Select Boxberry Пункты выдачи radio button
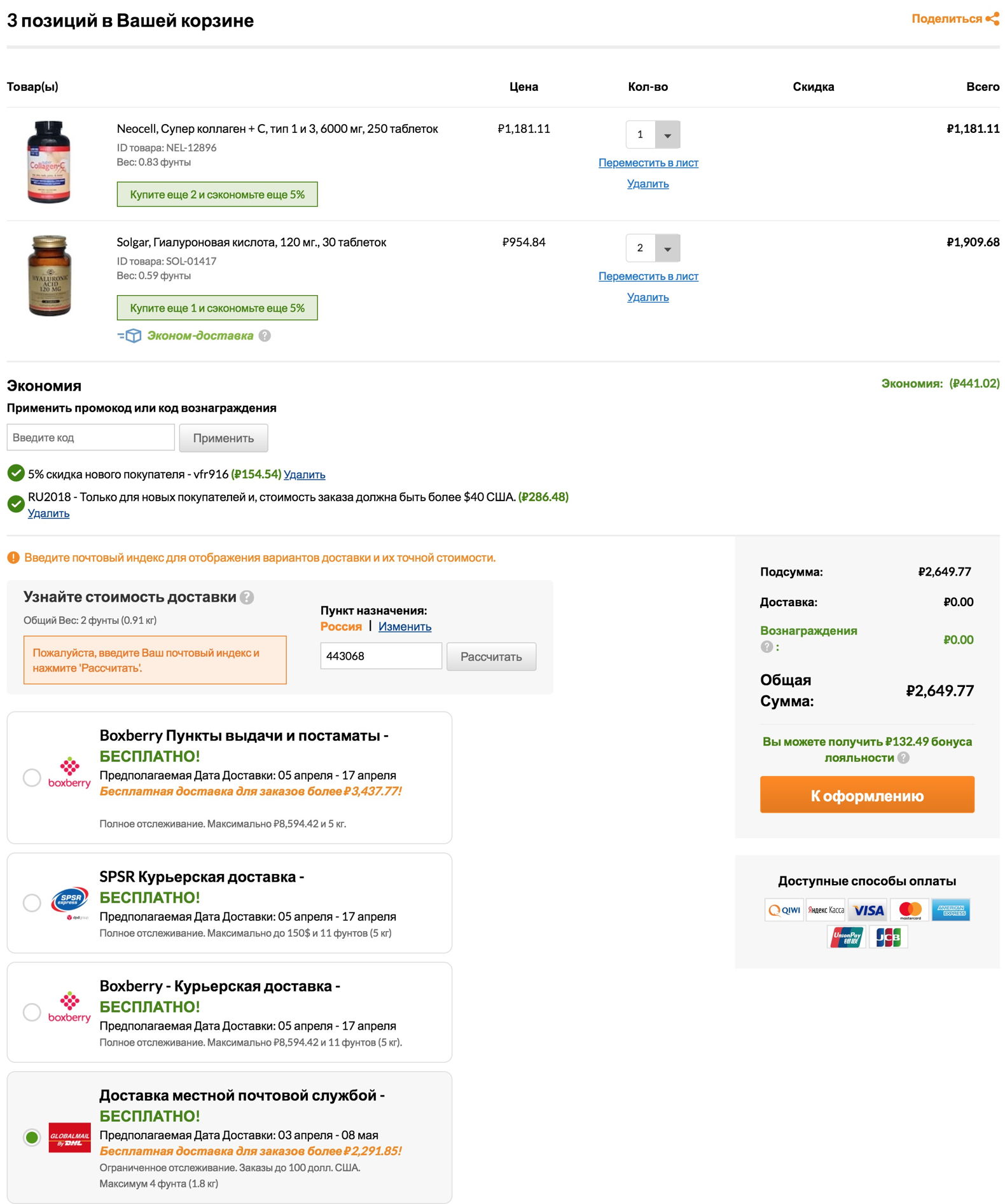 tap(32, 777)
